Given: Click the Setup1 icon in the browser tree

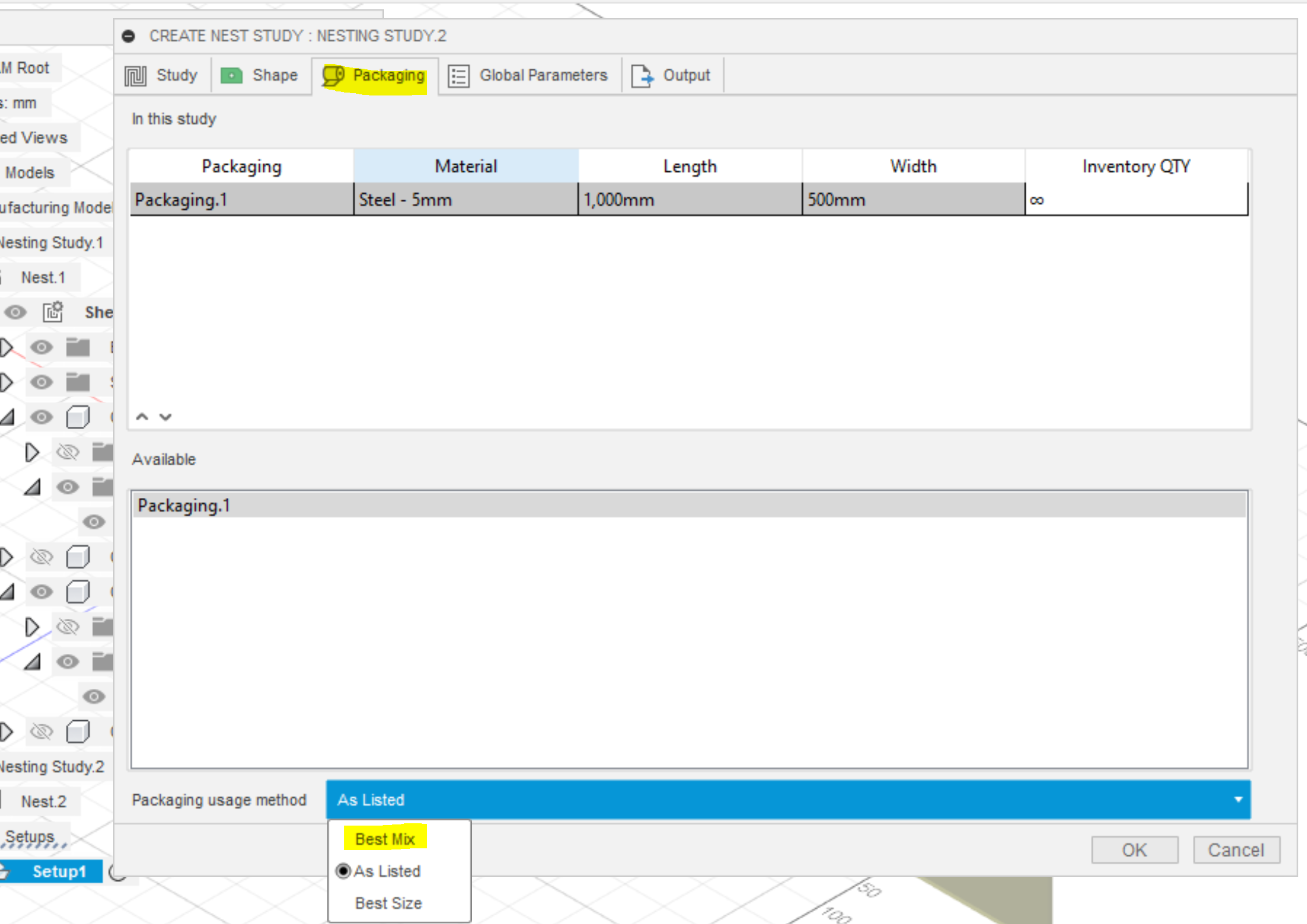Looking at the screenshot, I should click(5, 872).
